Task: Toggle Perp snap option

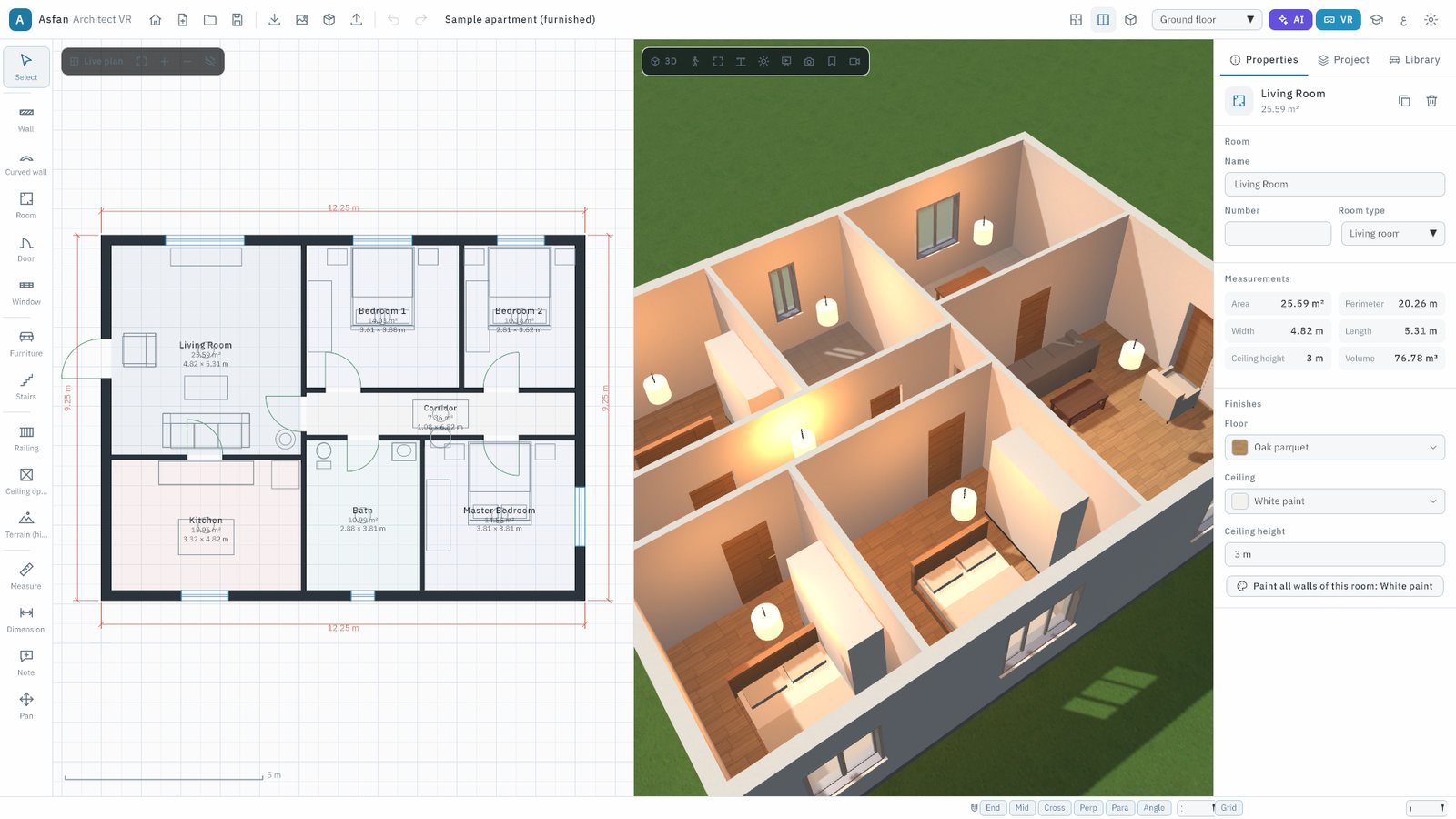Action: pos(1088,808)
